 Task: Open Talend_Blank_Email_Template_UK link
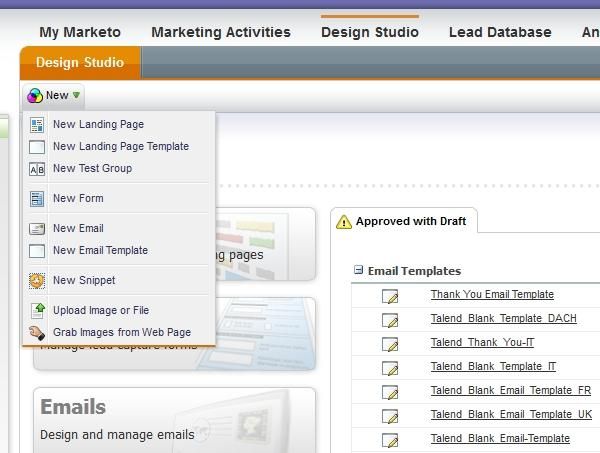coord(511,414)
